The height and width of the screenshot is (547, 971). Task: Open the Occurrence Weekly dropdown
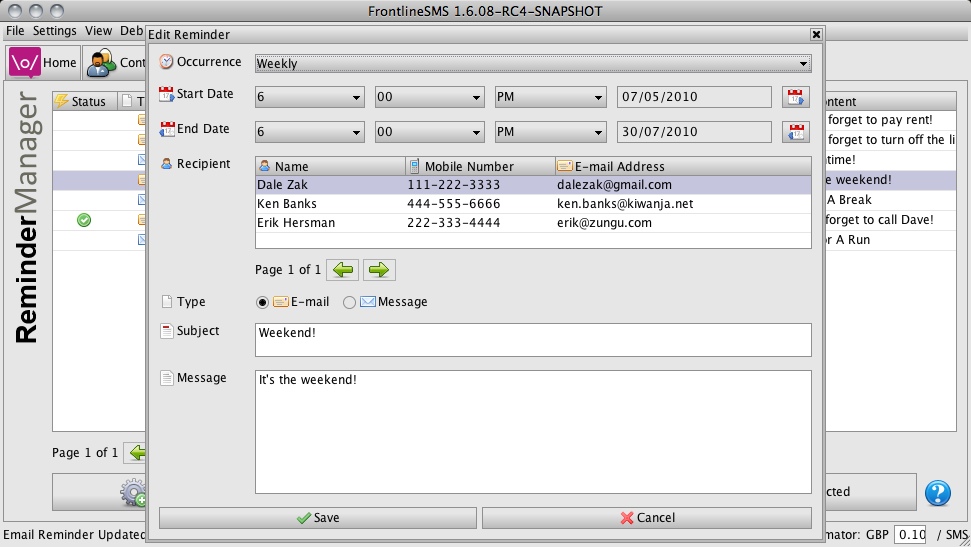(x=533, y=63)
